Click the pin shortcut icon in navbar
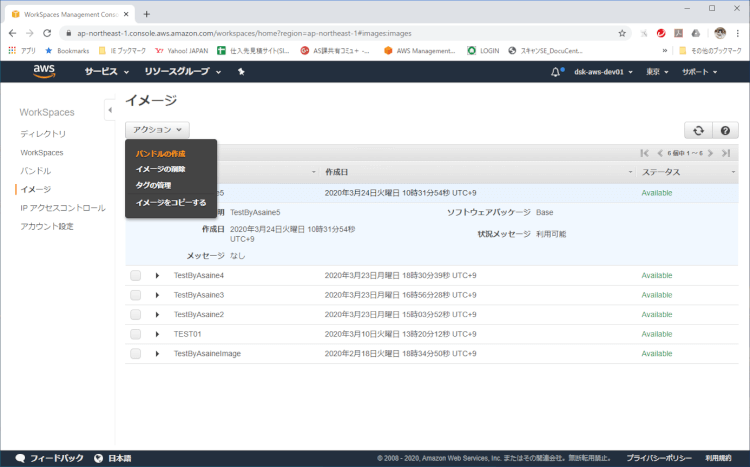 pos(241,72)
